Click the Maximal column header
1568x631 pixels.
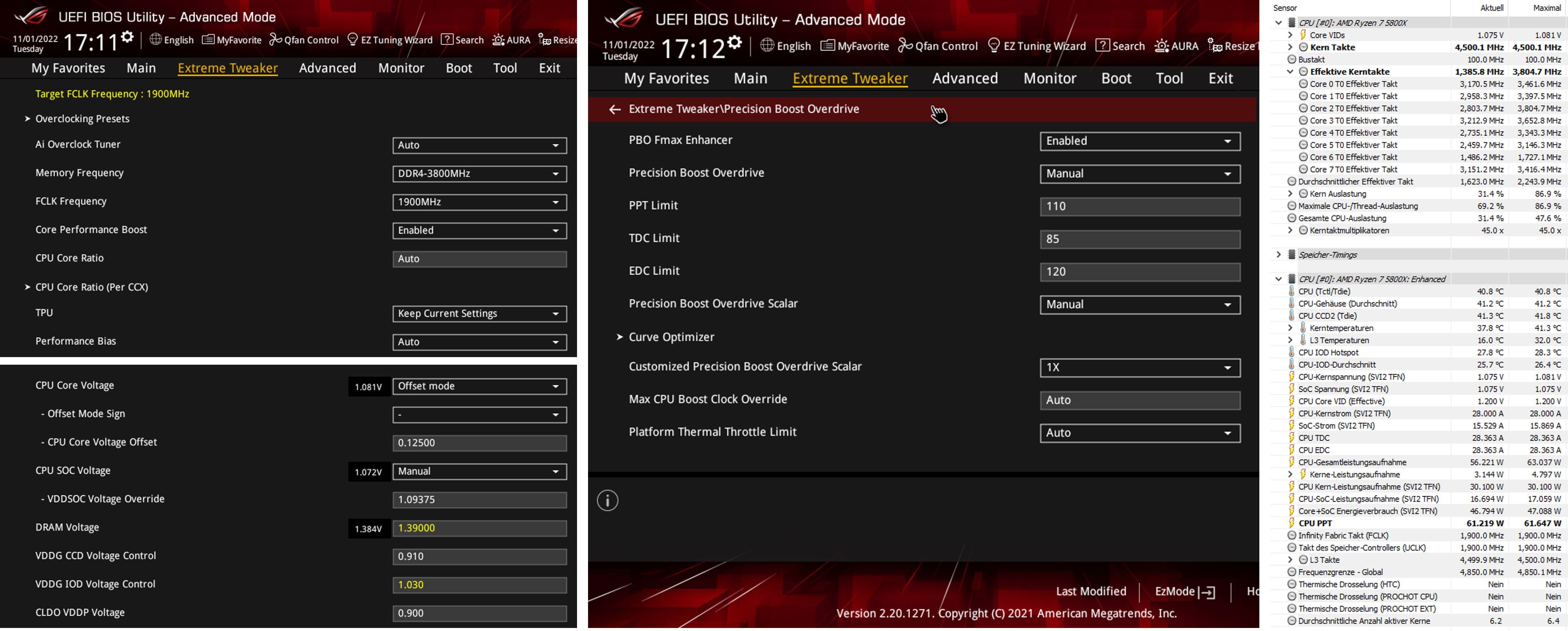pyautogui.click(x=1546, y=8)
